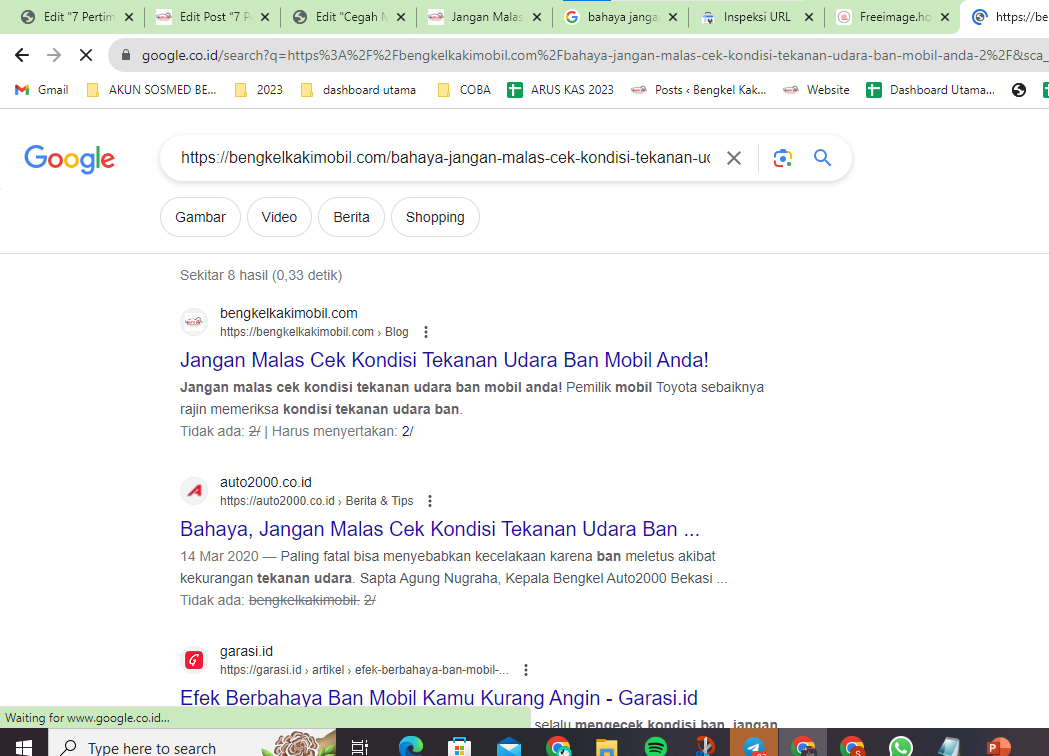The width and height of the screenshot is (1049, 756).
Task: Open options for bengkelkakimobil.com result
Action: (x=425, y=332)
